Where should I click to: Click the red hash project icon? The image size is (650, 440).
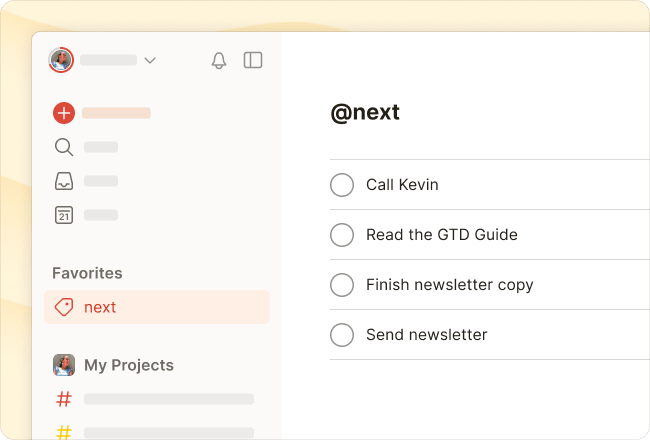(64, 399)
